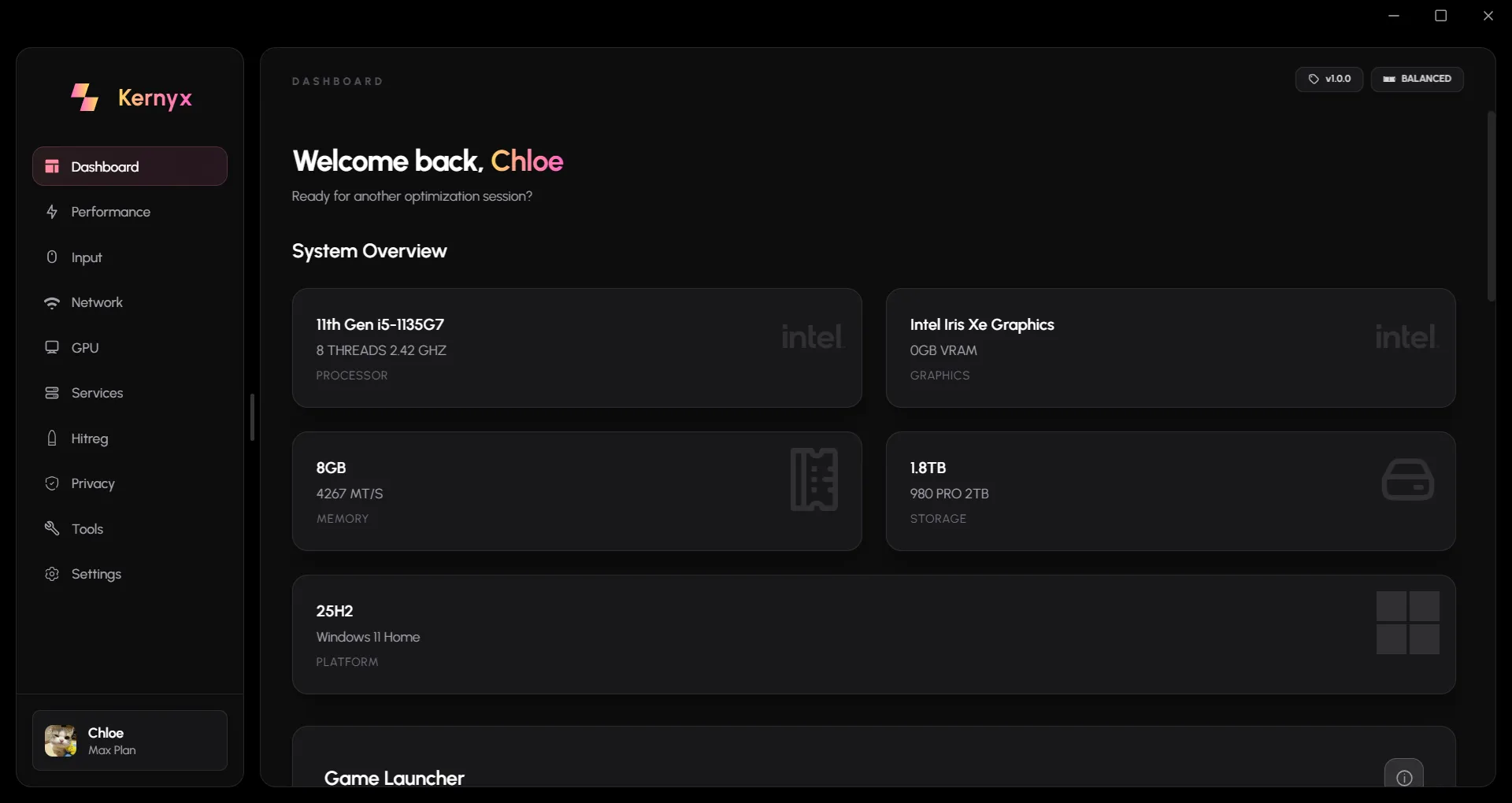Click the v1.0.0 version badge
The height and width of the screenshot is (803, 1512).
click(1329, 79)
